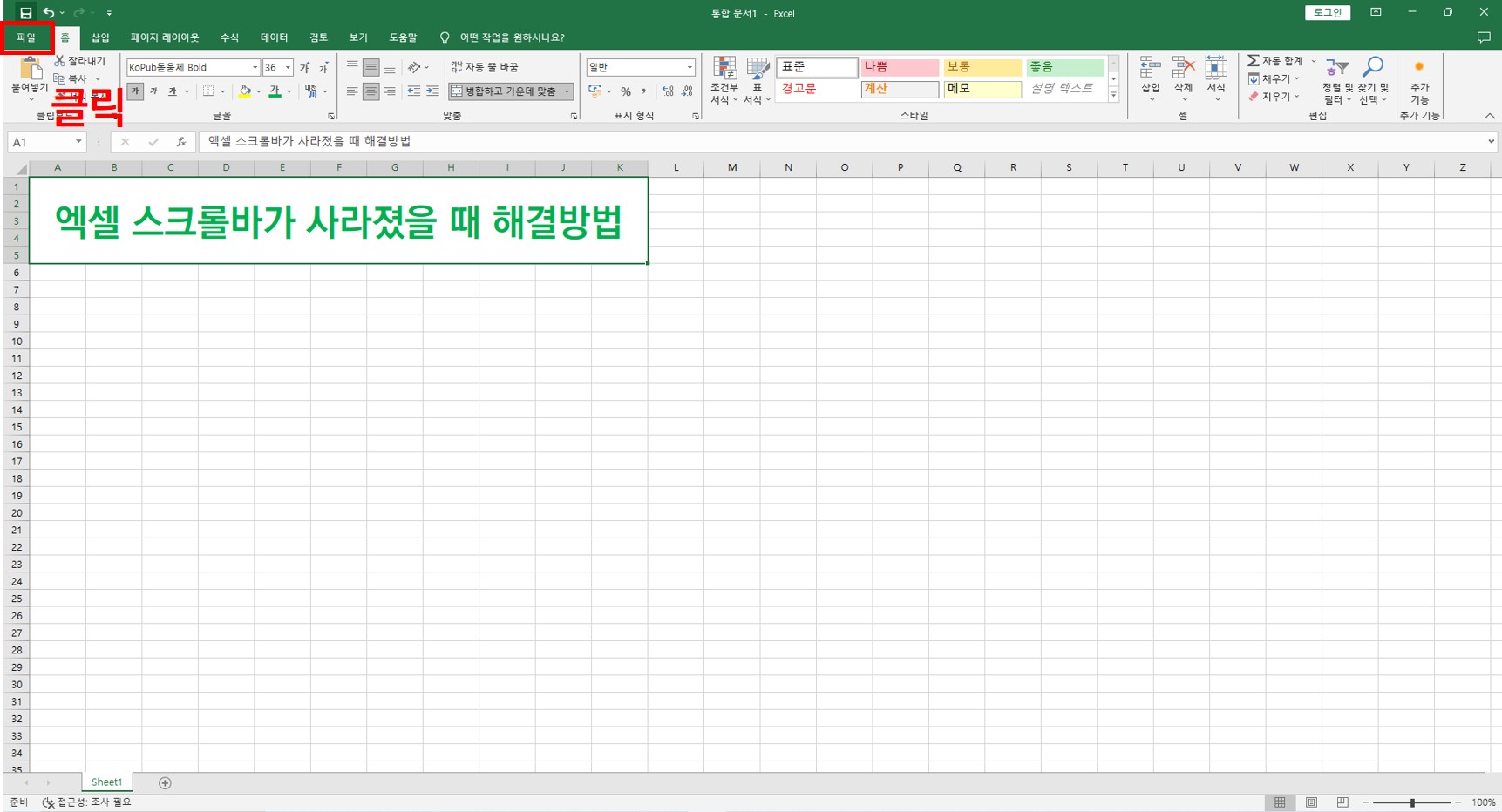Click the 로그인 sign-in button

pyautogui.click(x=1328, y=12)
